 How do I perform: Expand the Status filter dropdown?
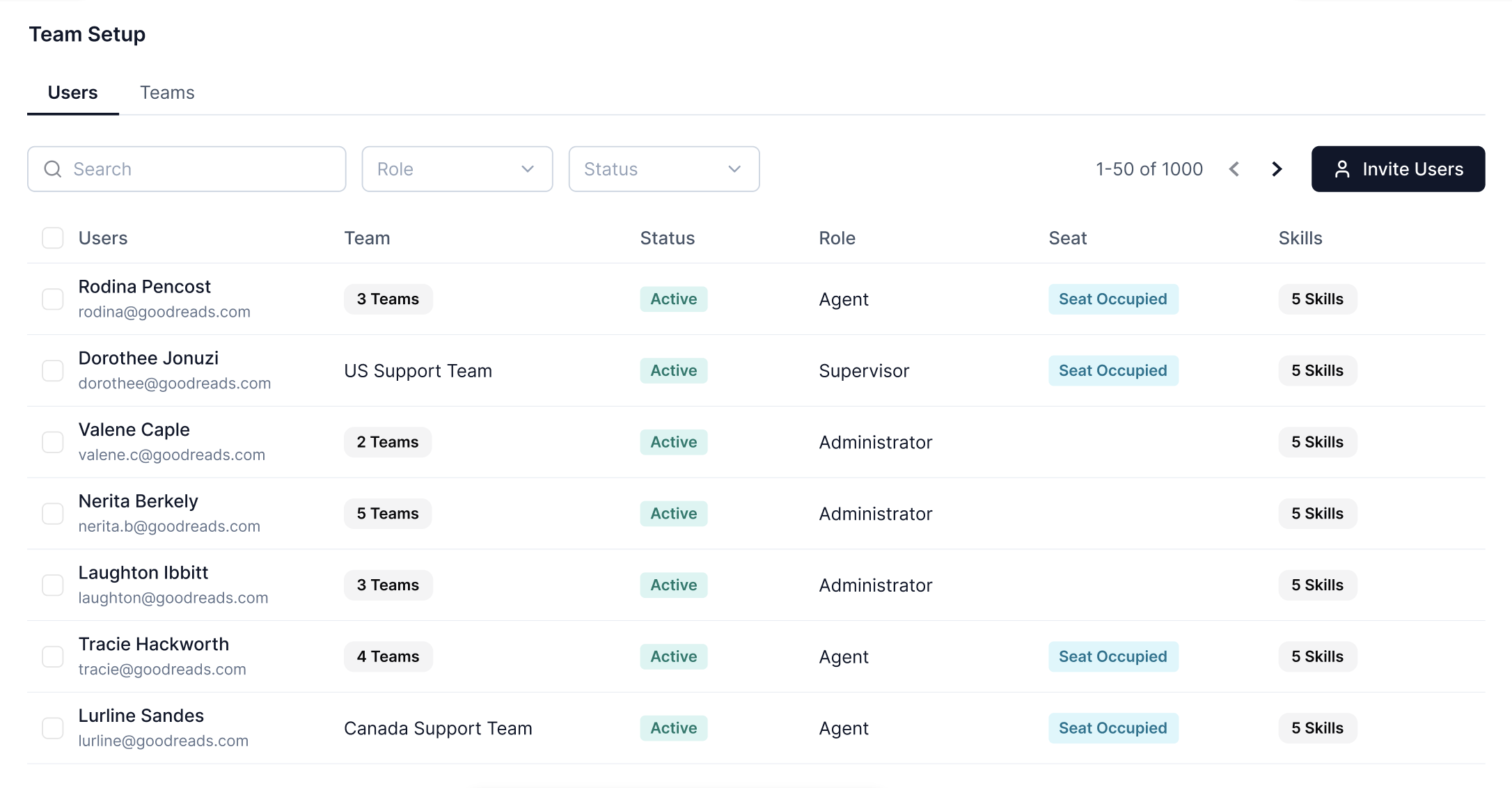[x=663, y=169]
